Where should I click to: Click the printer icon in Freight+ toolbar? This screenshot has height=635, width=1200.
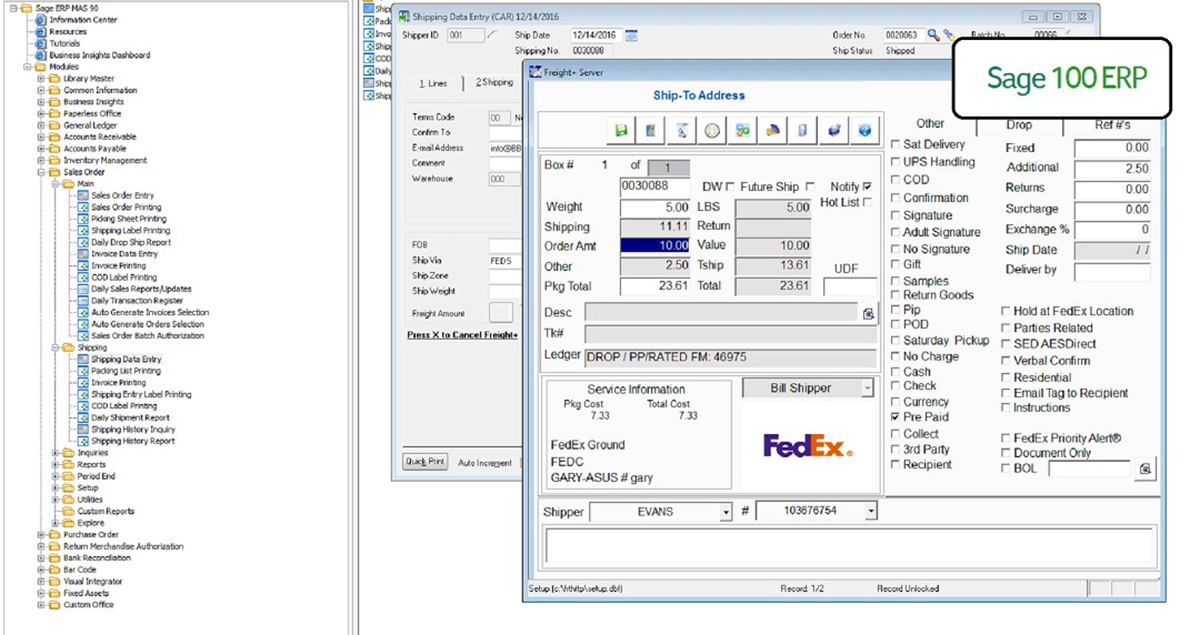[834, 130]
